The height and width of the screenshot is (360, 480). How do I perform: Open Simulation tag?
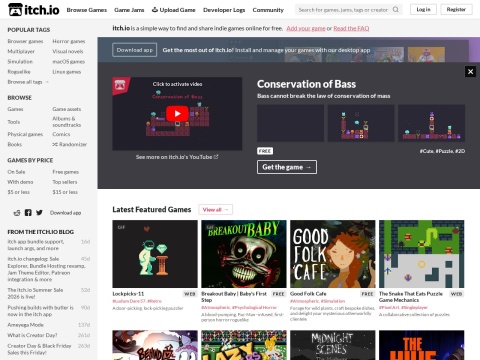click(x=20, y=62)
